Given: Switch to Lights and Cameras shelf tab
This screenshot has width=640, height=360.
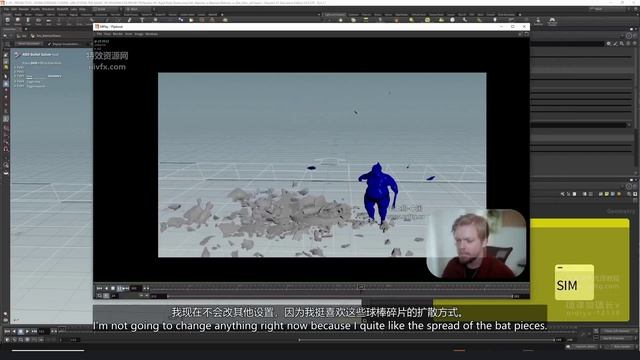Looking at the screenshot, I should (335, 15).
